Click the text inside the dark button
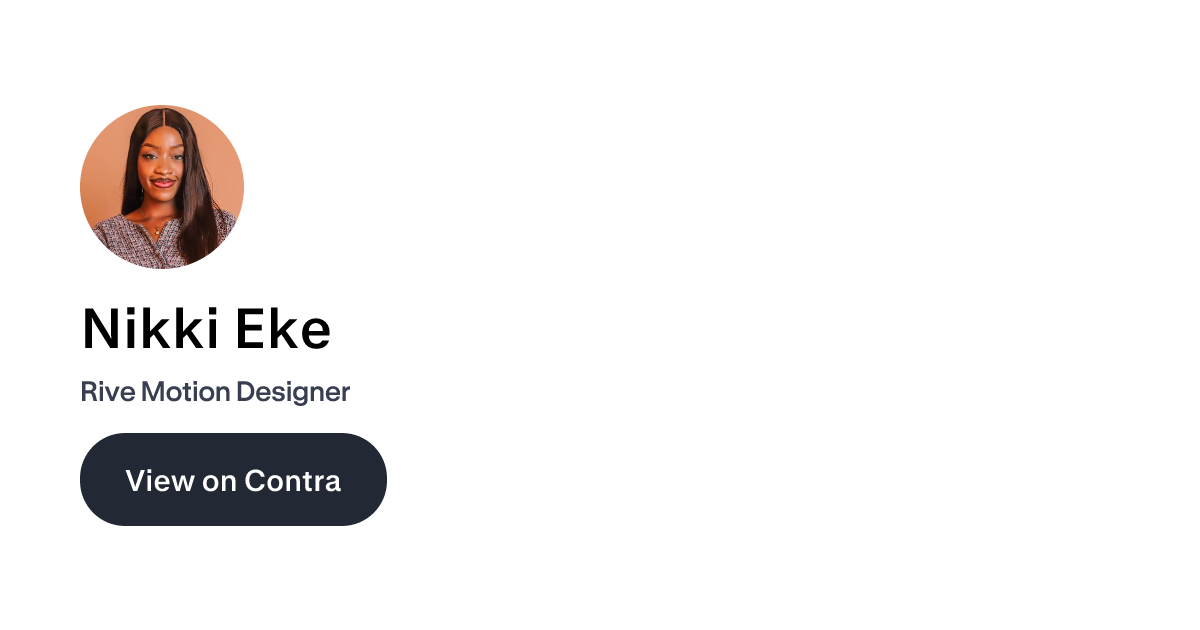Image resolution: width=1200 pixels, height=630 pixels. pos(233,480)
